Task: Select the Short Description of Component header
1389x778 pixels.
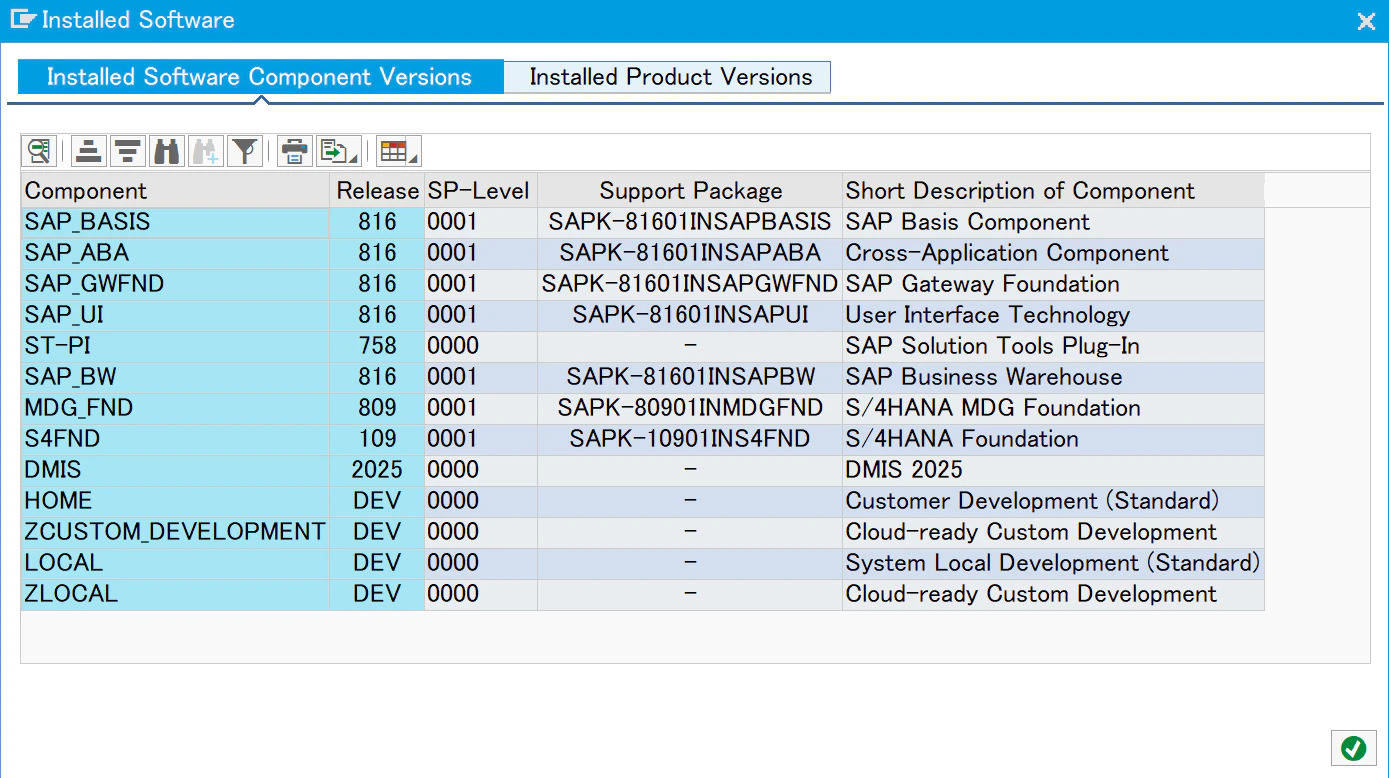Action: coord(1053,191)
